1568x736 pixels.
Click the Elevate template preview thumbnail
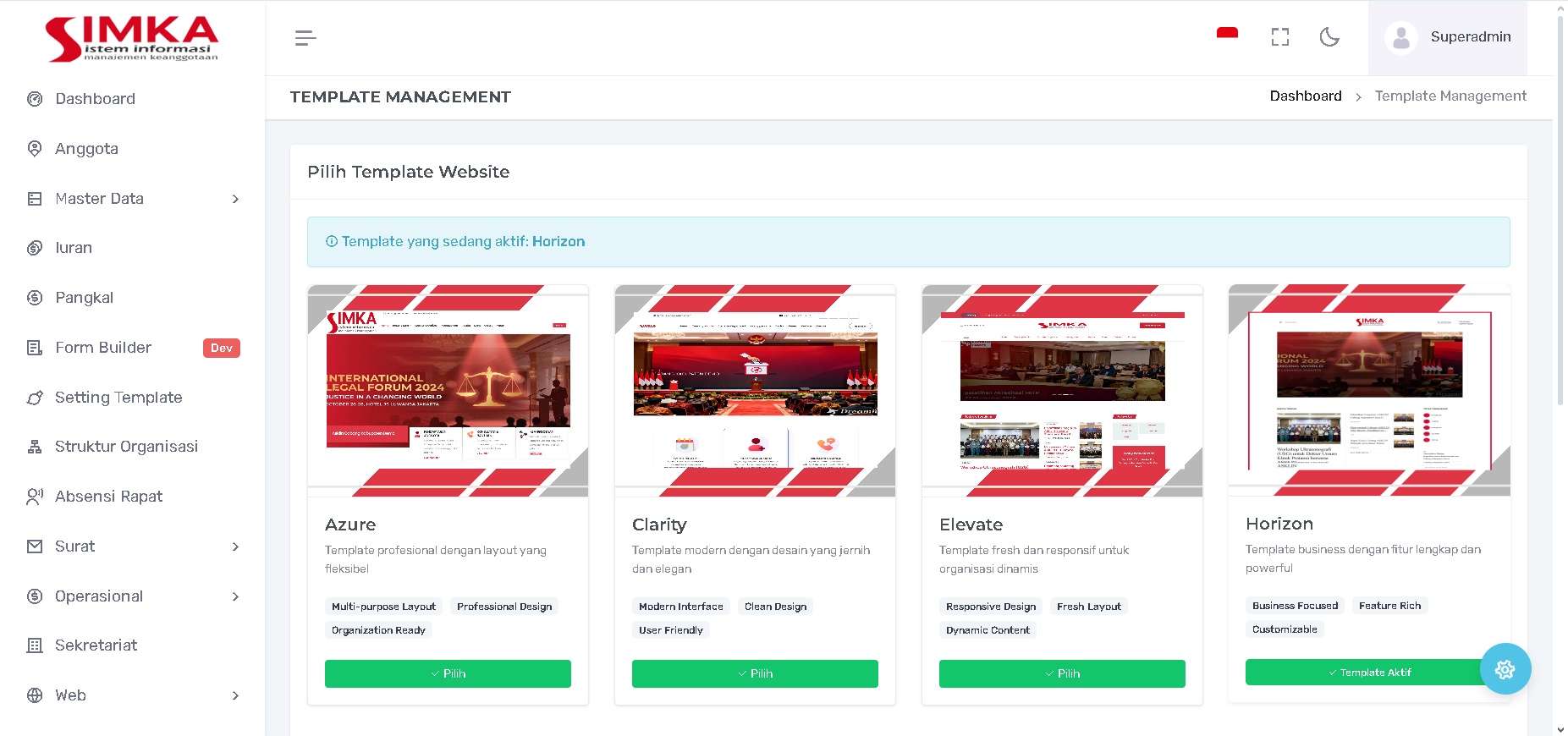point(1062,391)
